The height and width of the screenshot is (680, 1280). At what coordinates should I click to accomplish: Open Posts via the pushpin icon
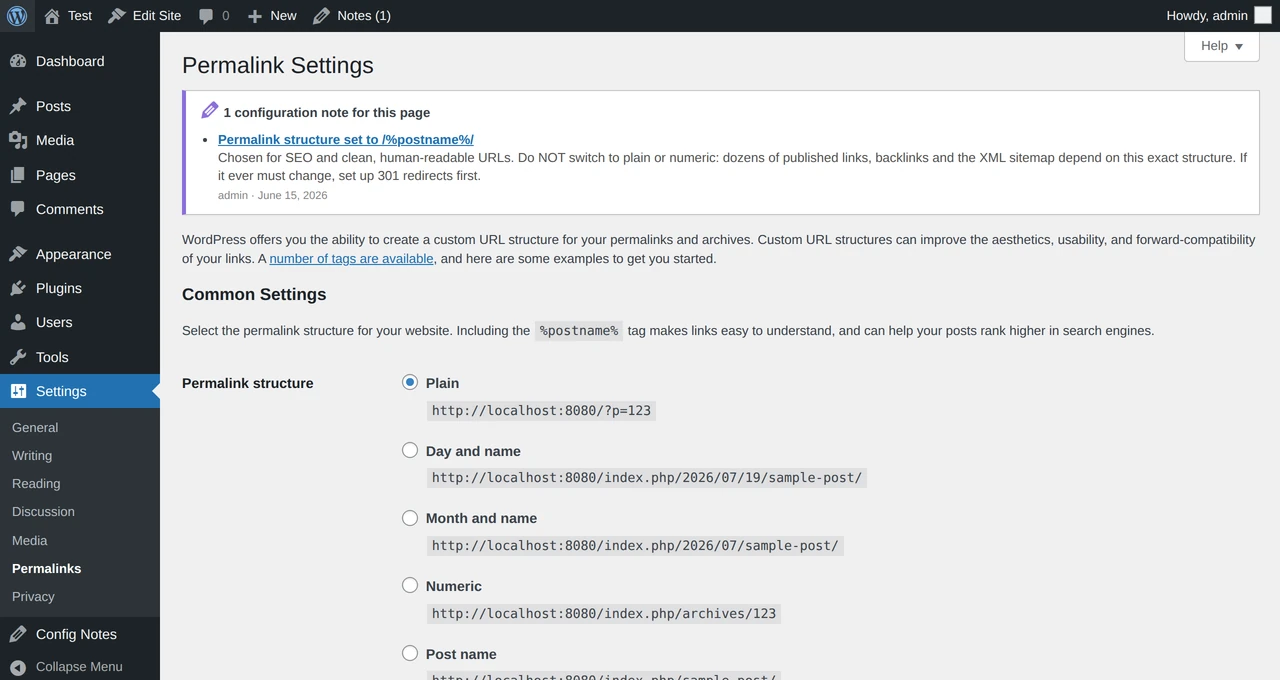[x=18, y=106]
